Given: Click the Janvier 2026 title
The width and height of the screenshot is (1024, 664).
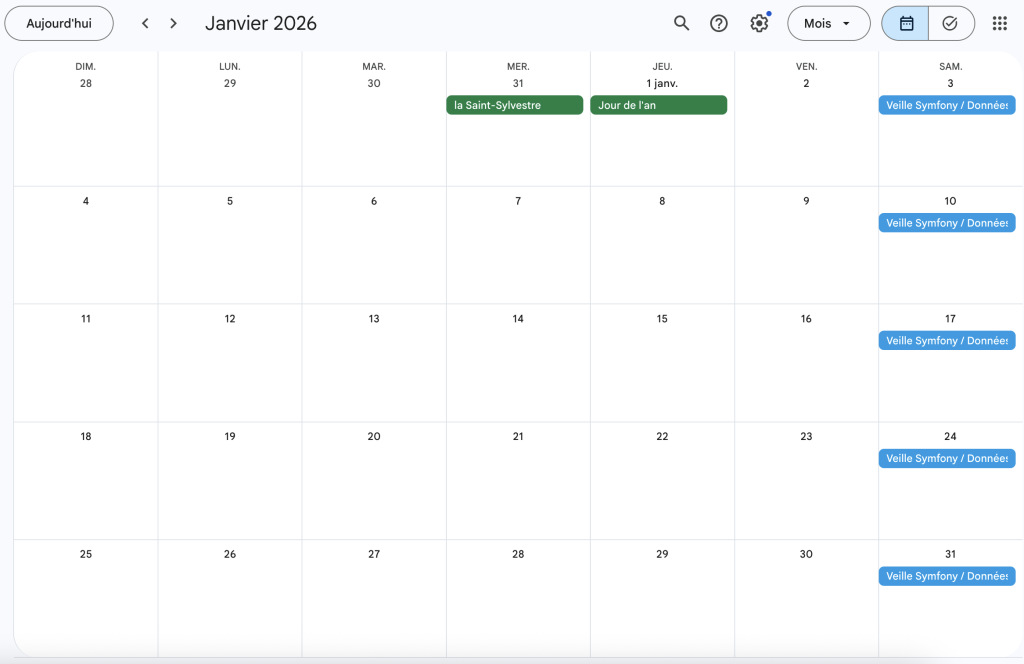Looking at the screenshot, I should coord(261,23).
